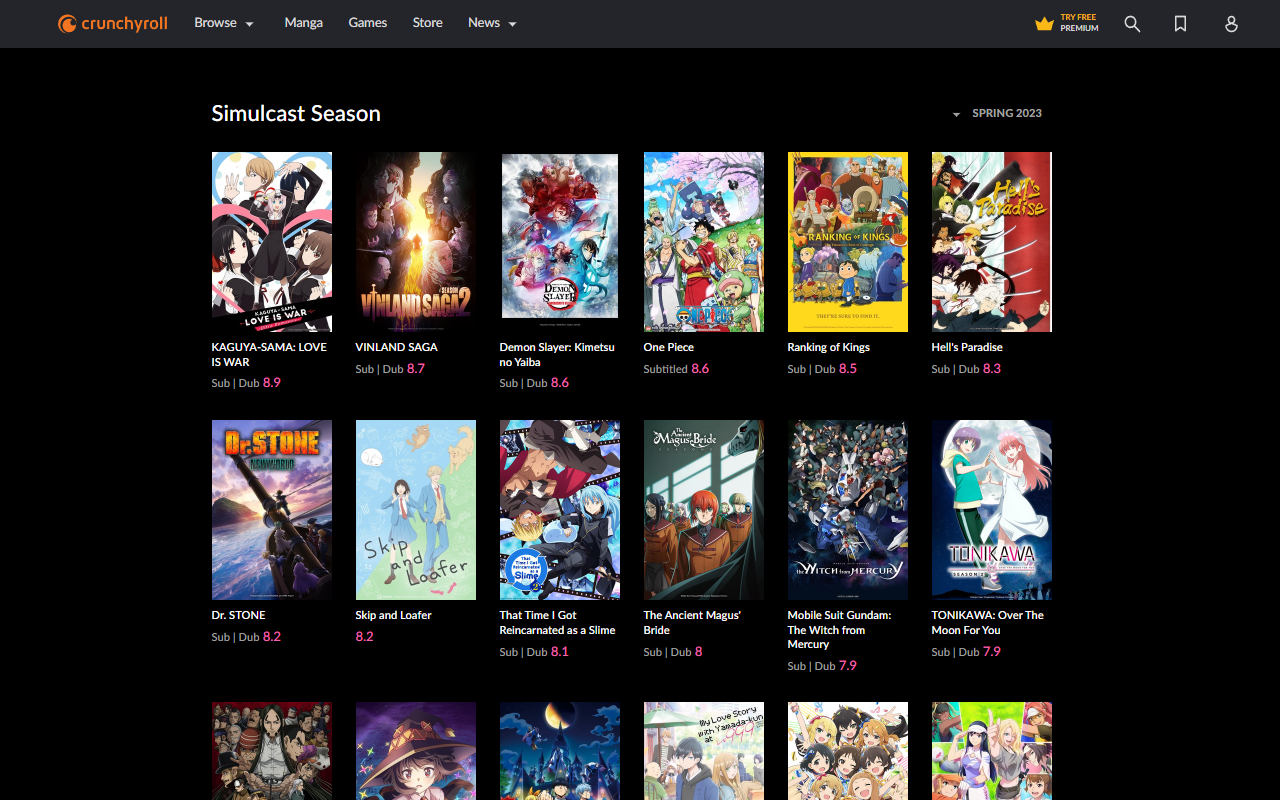This screenshot has width=1280, height=800.
Task: Click TONIKAWA: Over The Moon title text
Action: (988, 622)
